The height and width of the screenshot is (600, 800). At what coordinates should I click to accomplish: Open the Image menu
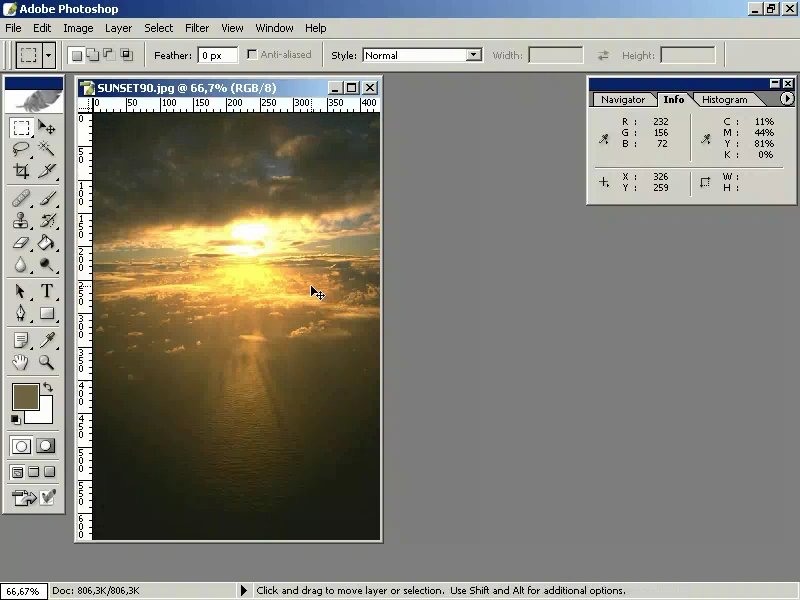[78, 28]
